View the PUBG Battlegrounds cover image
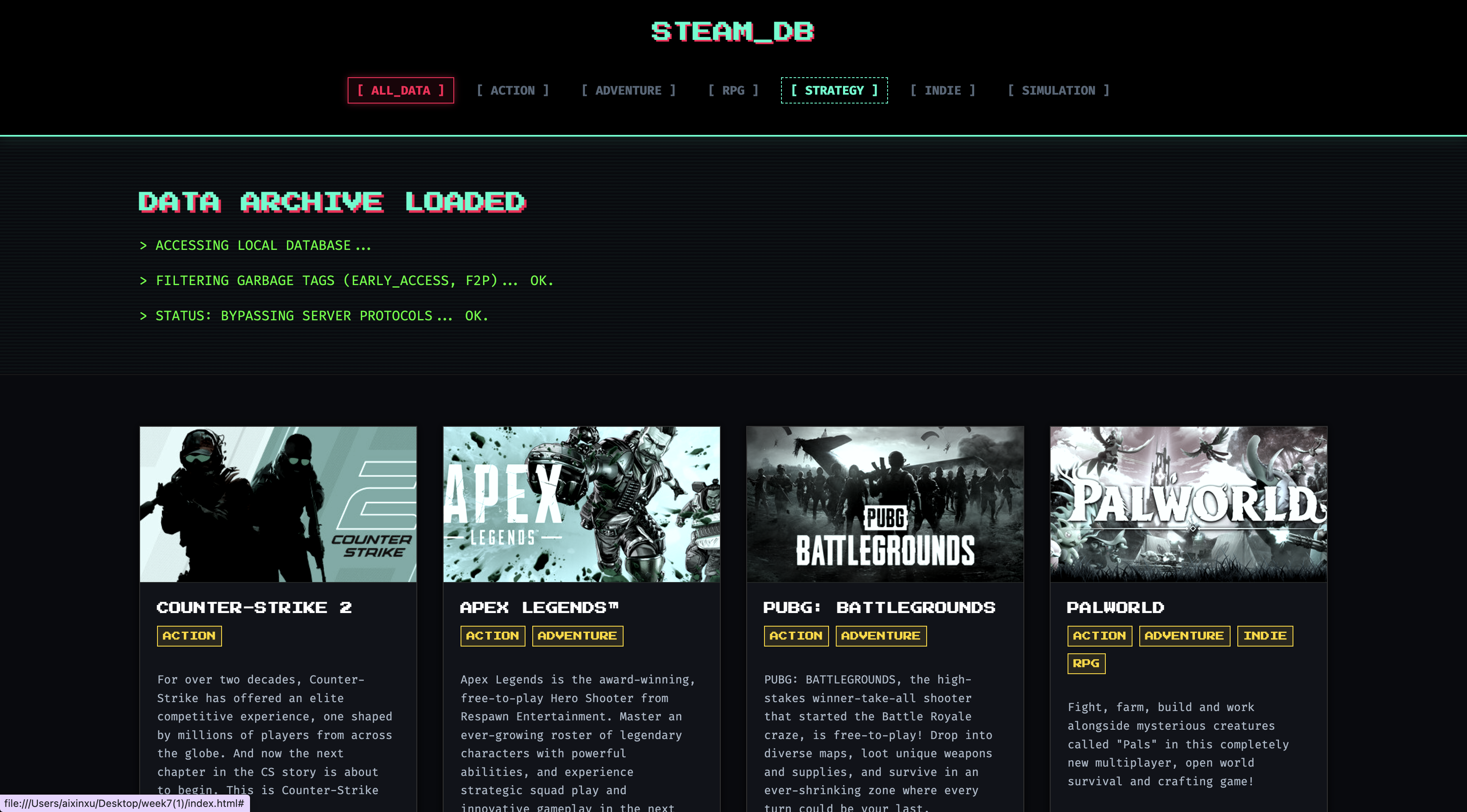The image size is (1467, 812). (x=885, y=504)
